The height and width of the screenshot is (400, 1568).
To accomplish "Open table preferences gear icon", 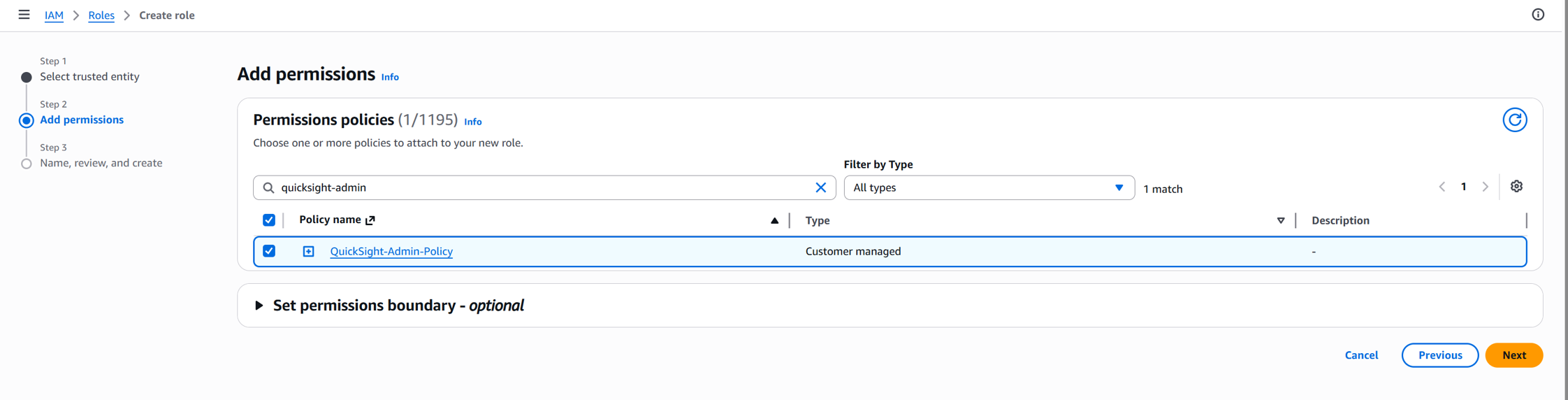I will 1516,187.
